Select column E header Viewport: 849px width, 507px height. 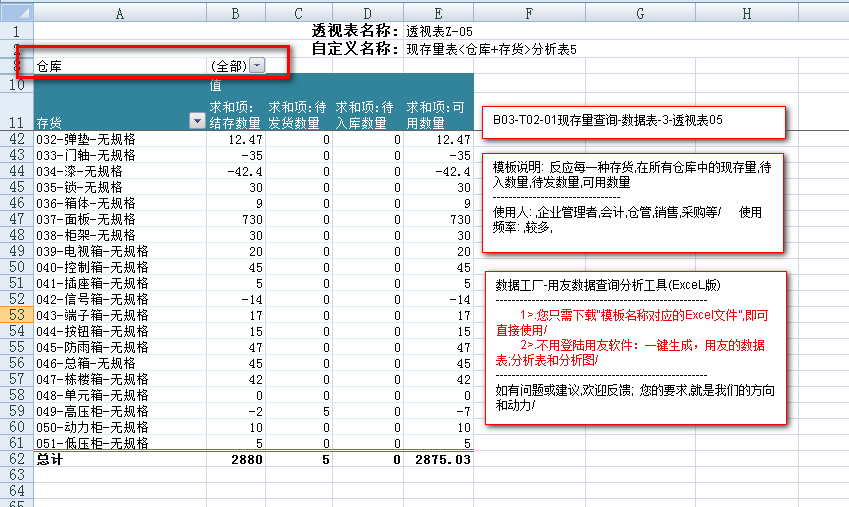click(x=440, y=12)
